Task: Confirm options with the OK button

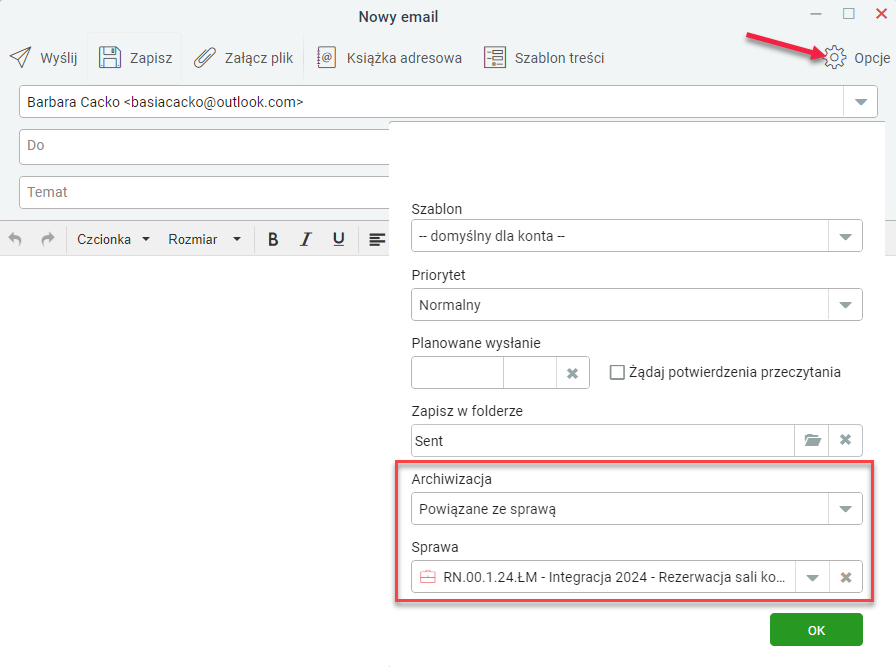Action: point(816,630)
